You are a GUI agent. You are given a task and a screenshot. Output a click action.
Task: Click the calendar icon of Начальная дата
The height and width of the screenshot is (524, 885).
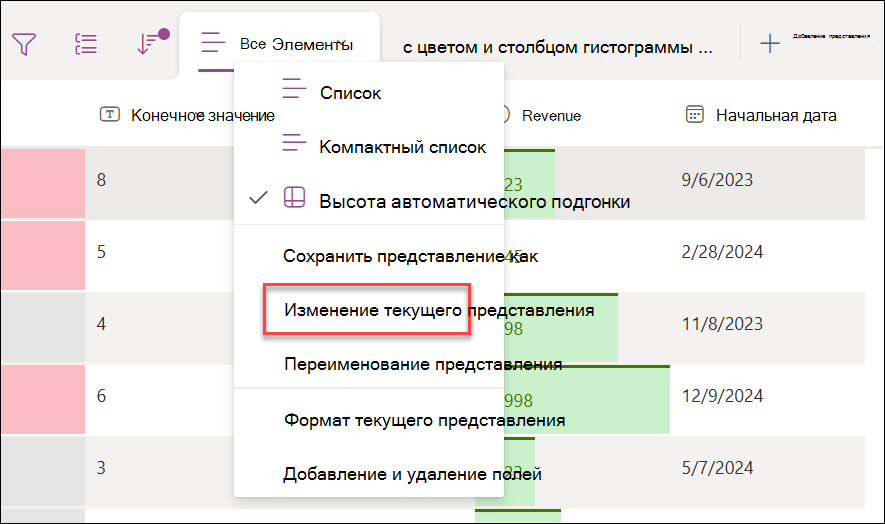pos(694,114)
